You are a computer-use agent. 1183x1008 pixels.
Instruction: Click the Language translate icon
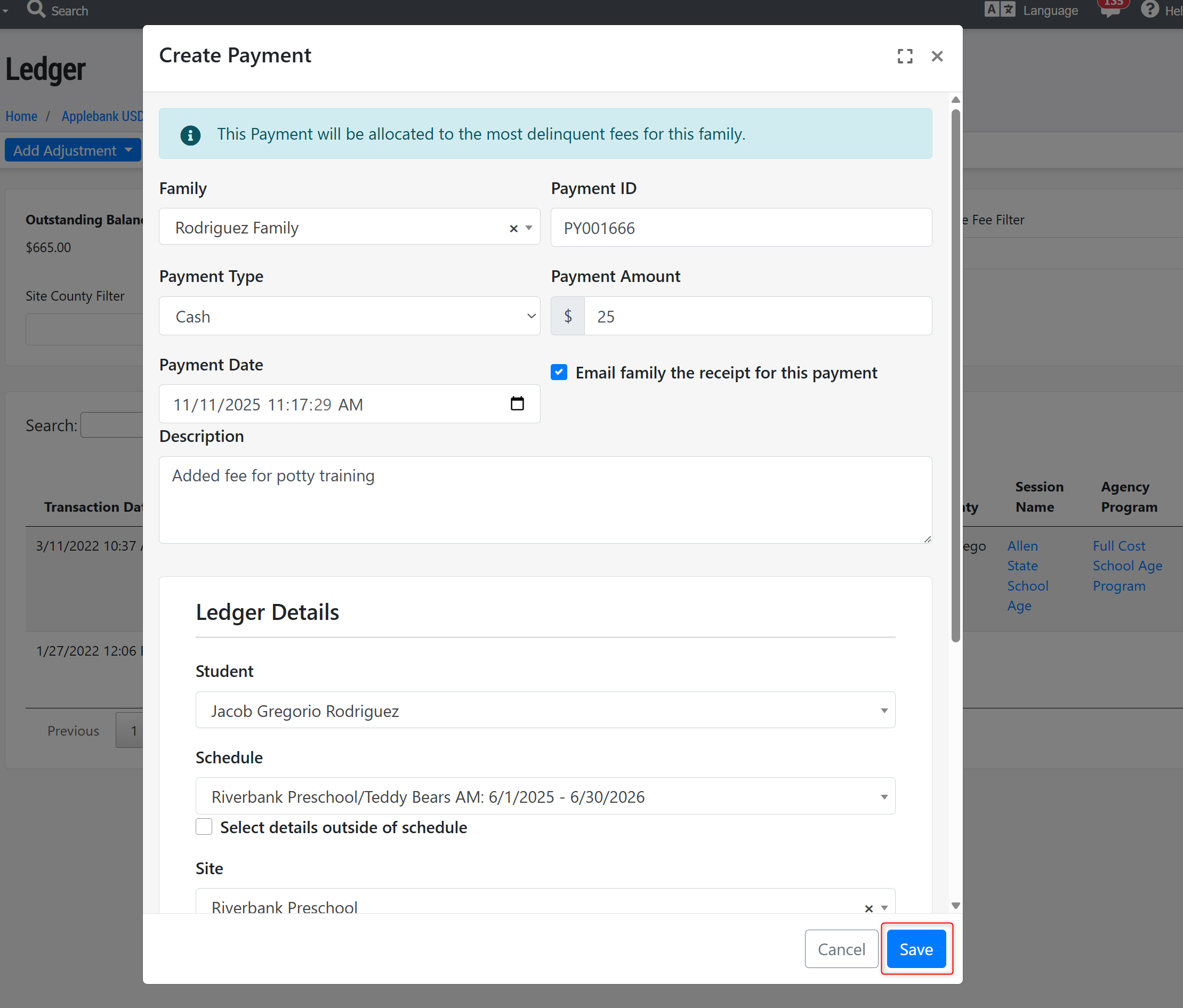click(x=1000, y=10)
